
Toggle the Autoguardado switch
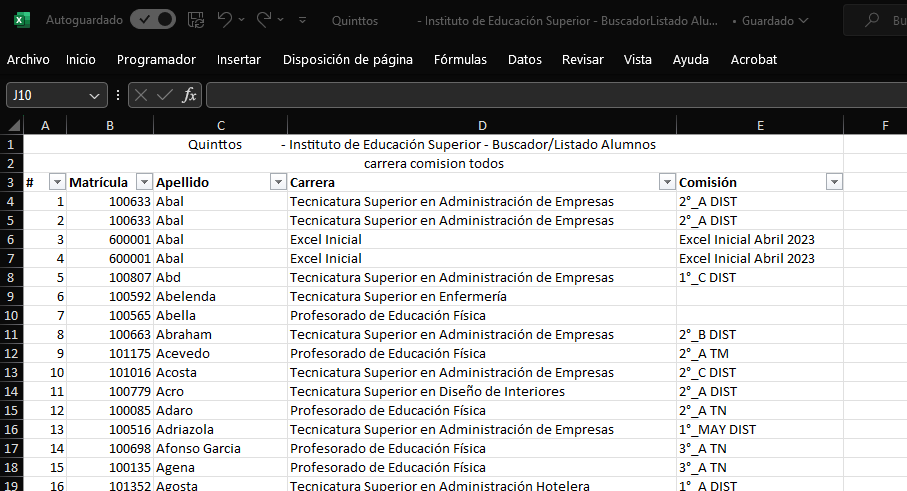tap(153, 20)
